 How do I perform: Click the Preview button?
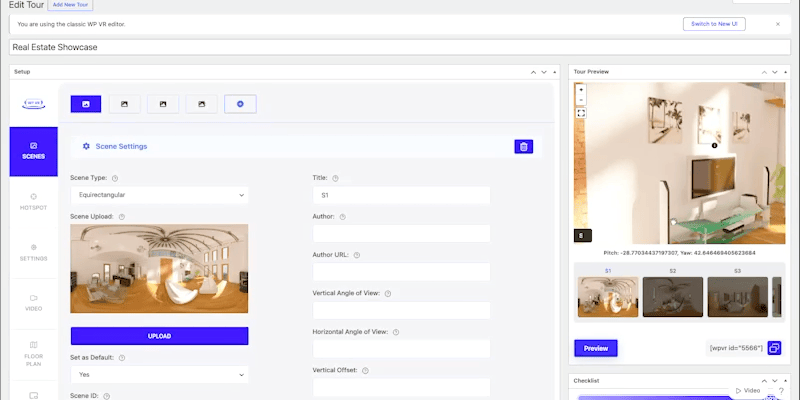coord(596,348)
